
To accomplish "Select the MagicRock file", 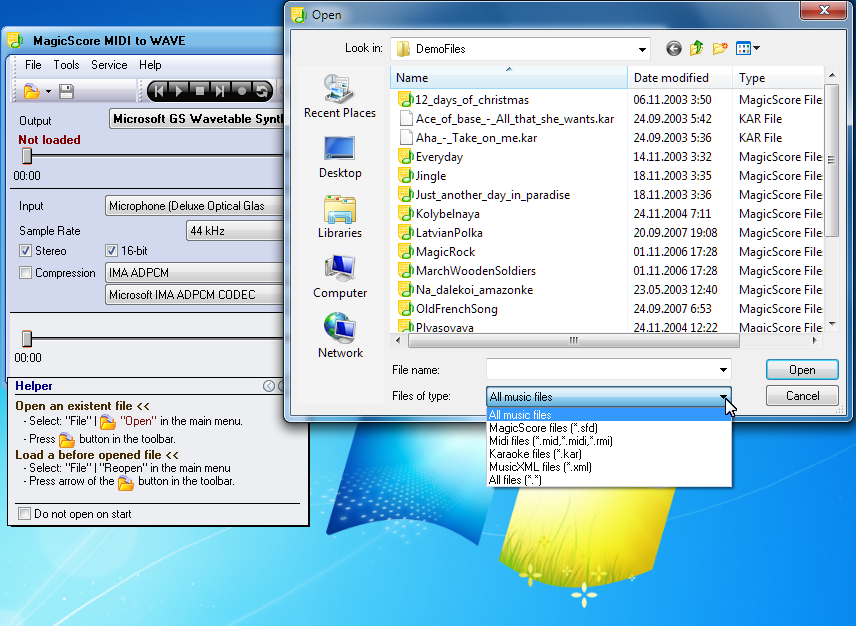I will coord(437,252).
